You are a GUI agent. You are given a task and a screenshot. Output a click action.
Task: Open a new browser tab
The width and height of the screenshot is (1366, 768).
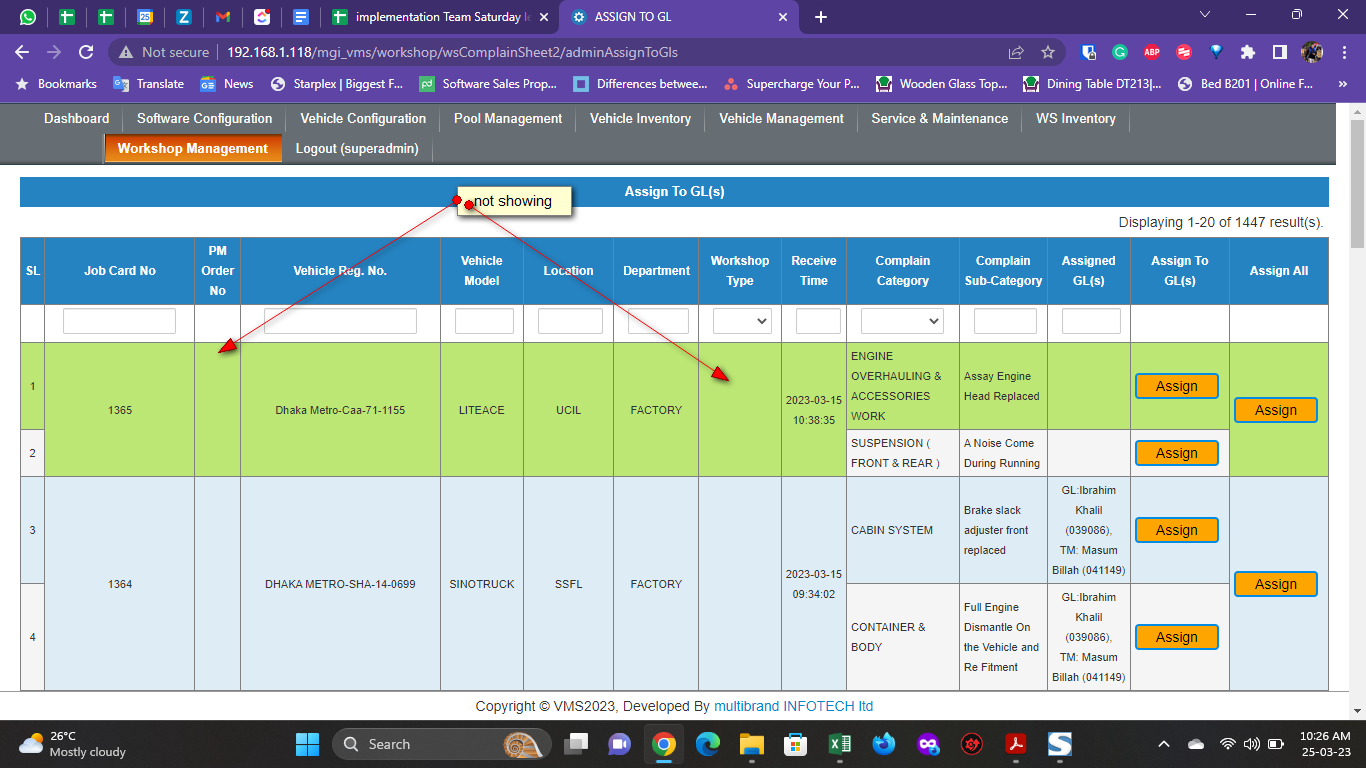[x=821, y=17]
